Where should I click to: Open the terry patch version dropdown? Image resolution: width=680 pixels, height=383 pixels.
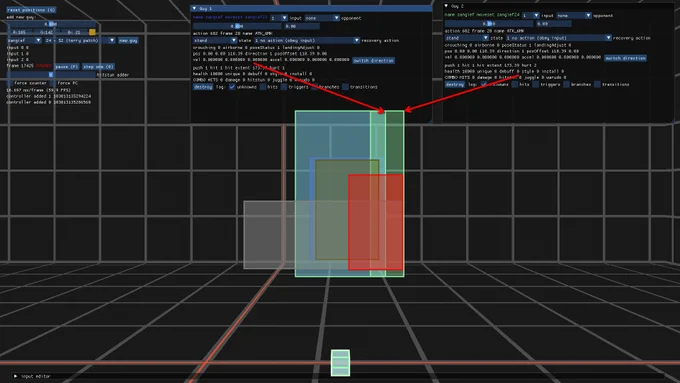(x=80, y=40)
